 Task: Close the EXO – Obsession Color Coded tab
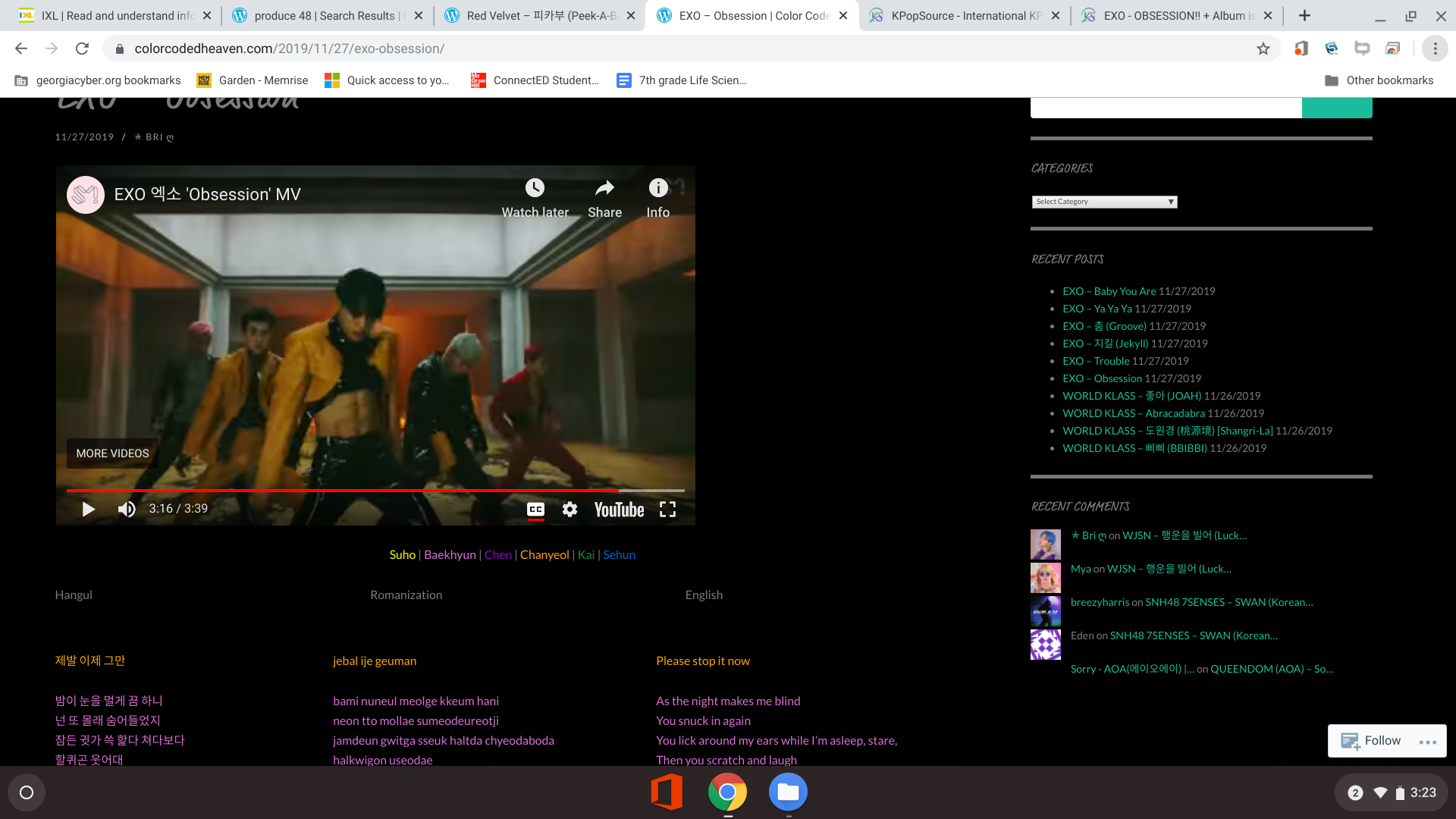click(x=843, y=16)
